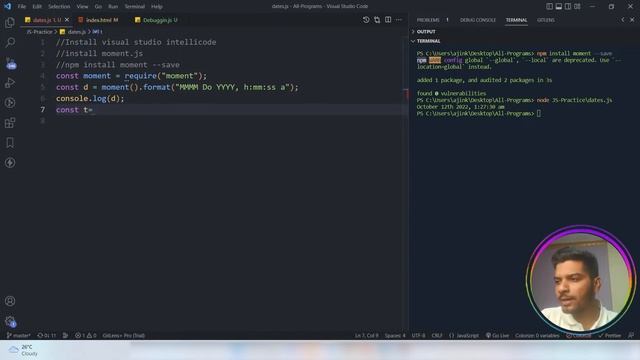Collapse the TERMINAL section
The width and height of the screenshot is (640, 360).
click(425, 41)
